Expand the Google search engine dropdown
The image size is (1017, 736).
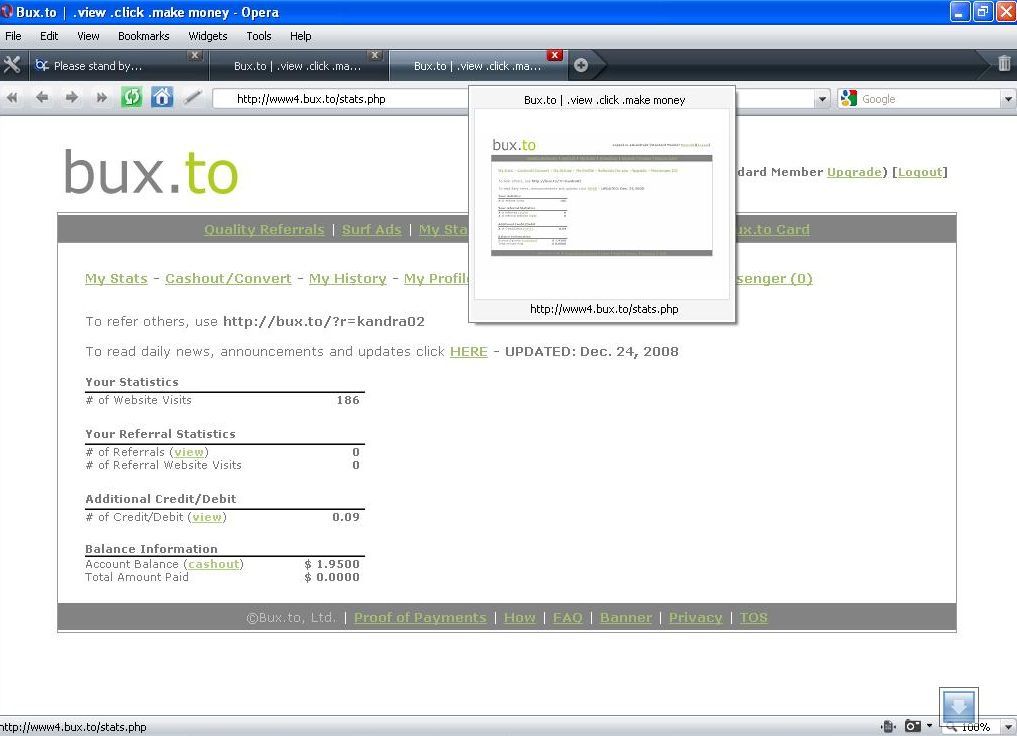1008,99
